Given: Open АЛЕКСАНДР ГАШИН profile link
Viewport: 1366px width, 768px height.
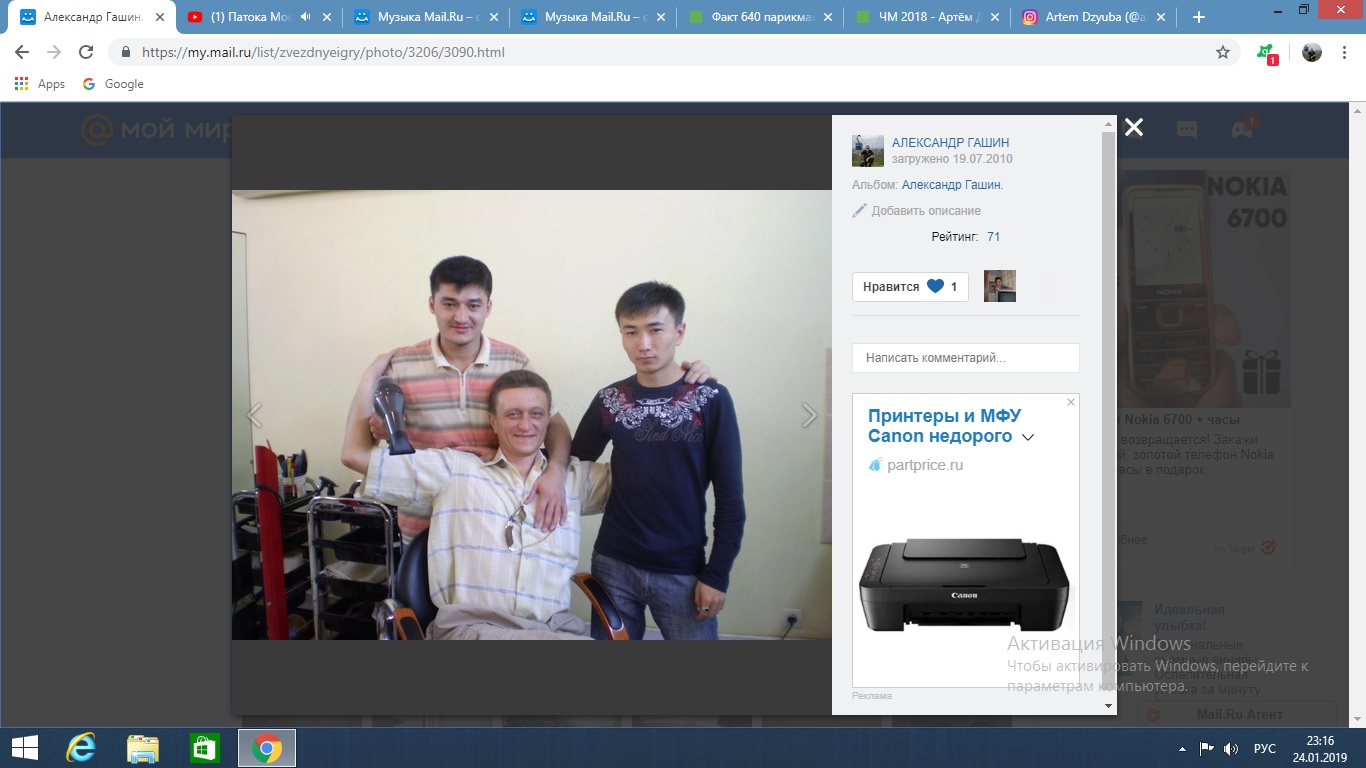Looking at the screenshot, I should (x=950, y=143).
